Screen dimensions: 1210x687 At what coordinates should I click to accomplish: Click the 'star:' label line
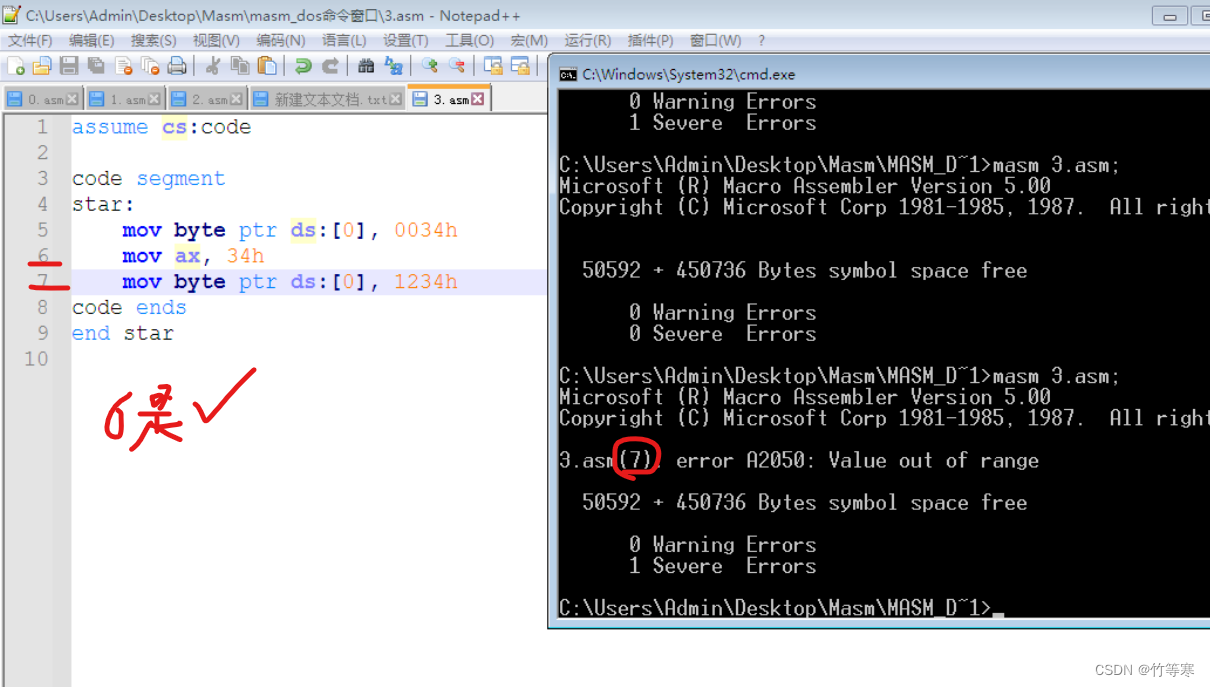click(x=103, y=204)
